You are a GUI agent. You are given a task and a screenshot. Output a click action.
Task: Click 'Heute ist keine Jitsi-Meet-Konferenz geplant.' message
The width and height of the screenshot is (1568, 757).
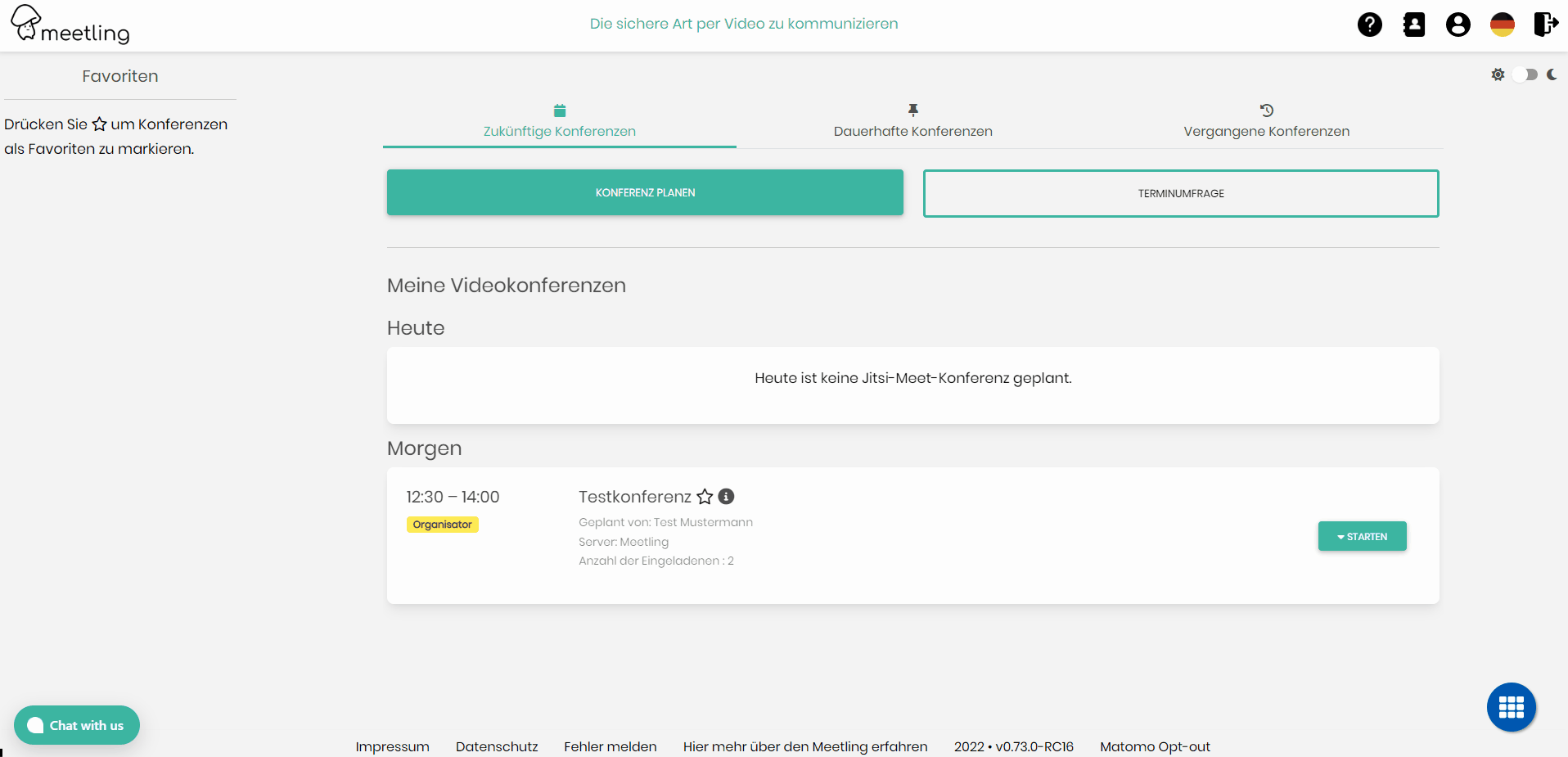[913, 378]
